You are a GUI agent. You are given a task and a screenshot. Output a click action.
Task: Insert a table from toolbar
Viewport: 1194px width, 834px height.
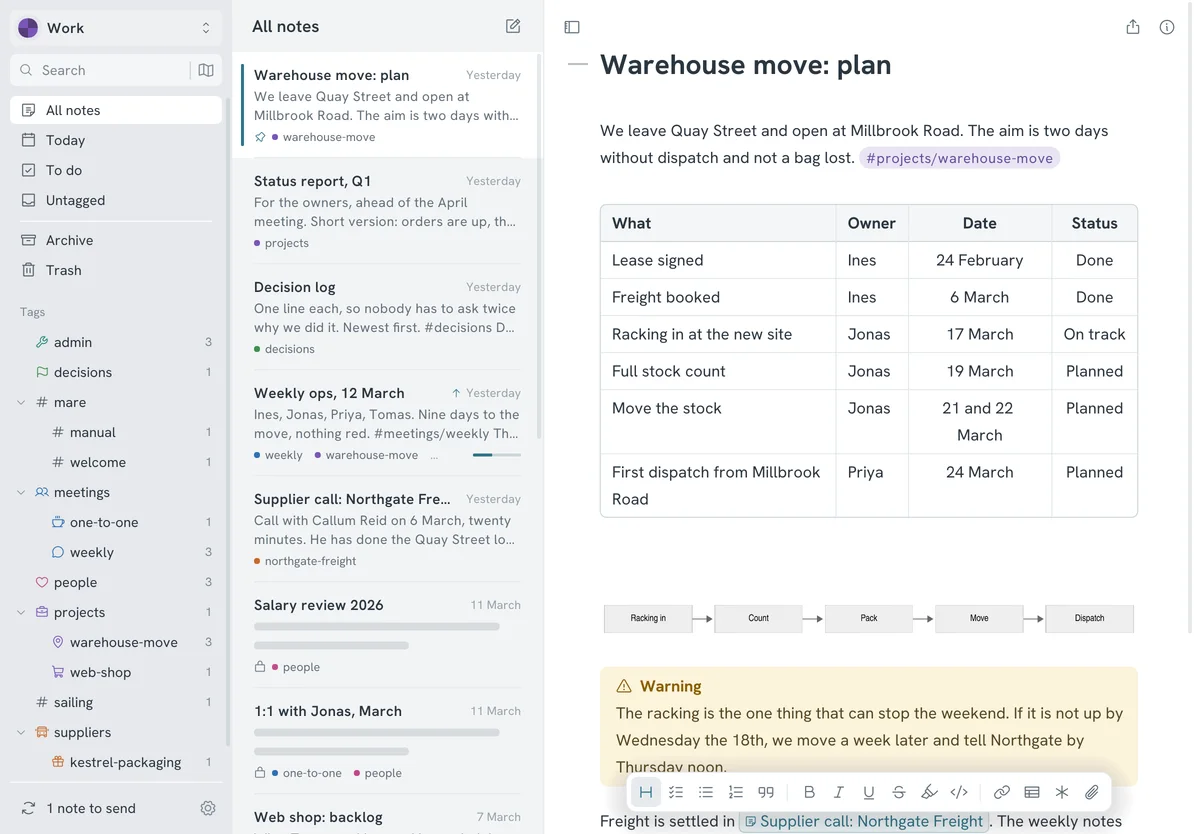(1032, 792)
